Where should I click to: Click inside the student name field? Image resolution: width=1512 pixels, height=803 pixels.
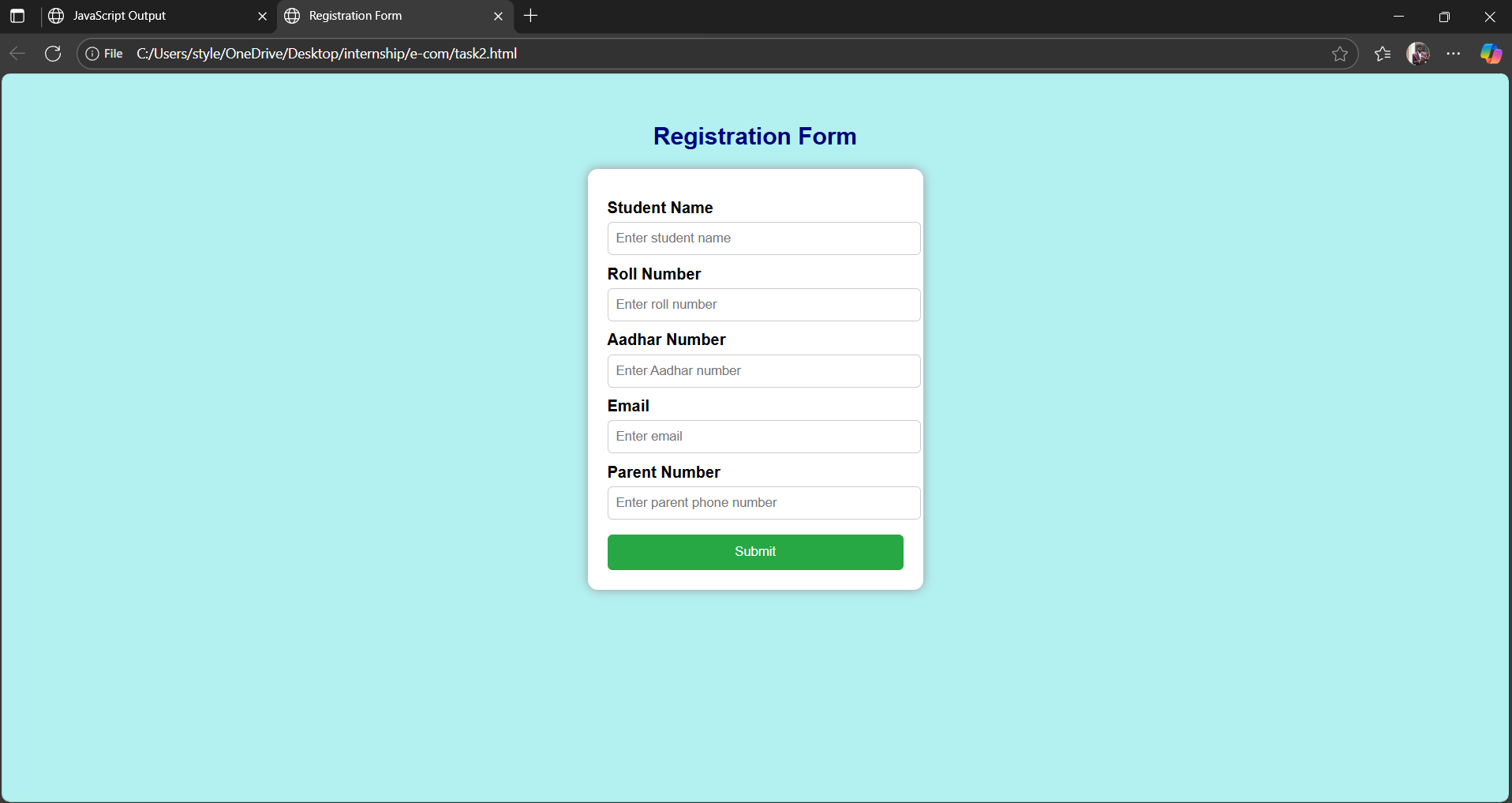pyautogui.click(x=762, y=238)
